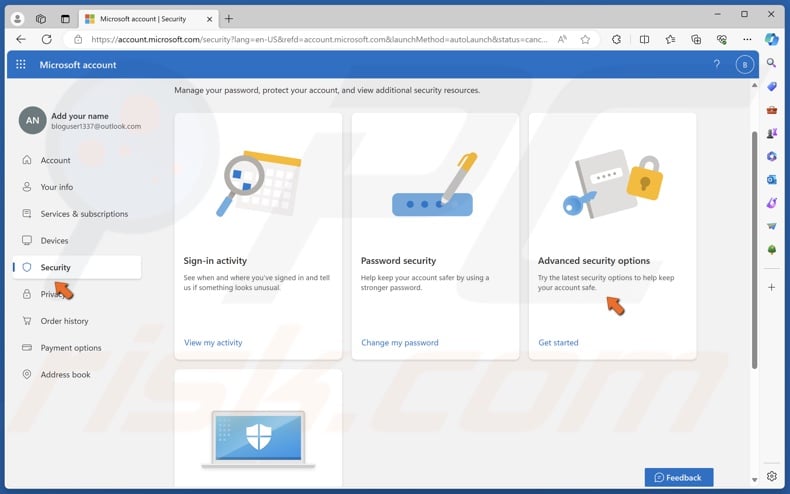Click Get started under Advanced security options
790x494 pixels.
pos(558,343)
